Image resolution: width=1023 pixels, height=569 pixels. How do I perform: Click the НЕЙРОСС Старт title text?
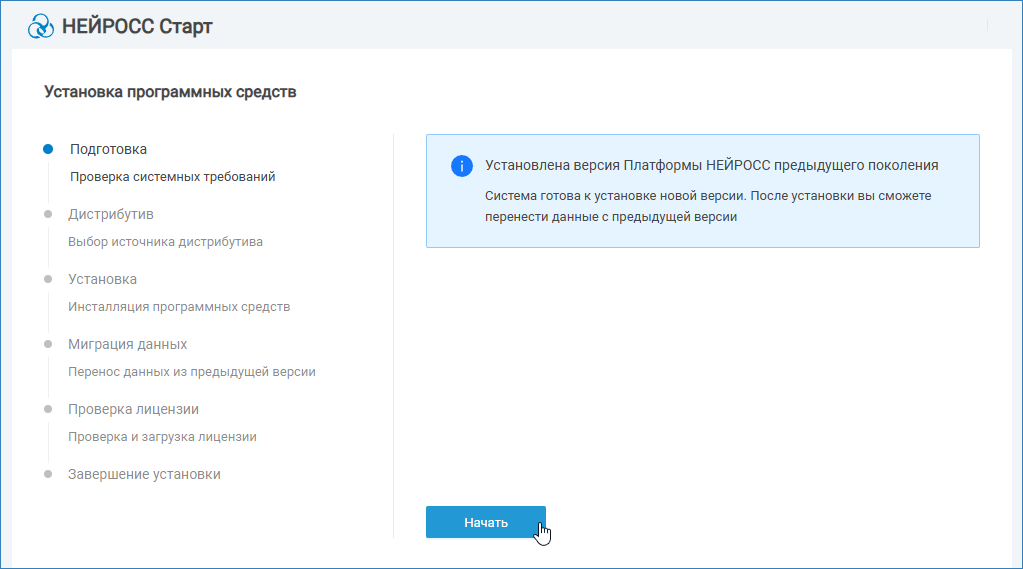point(137,27)
